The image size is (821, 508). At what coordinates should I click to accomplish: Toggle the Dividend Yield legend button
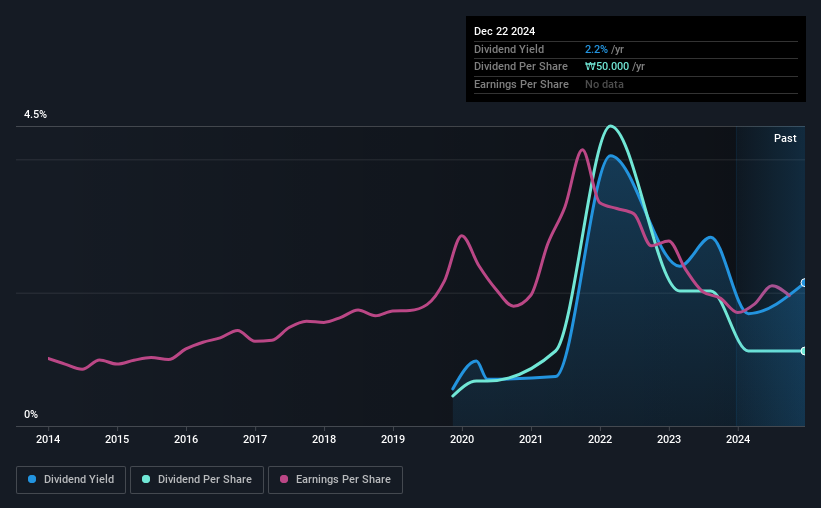(71, 480)
